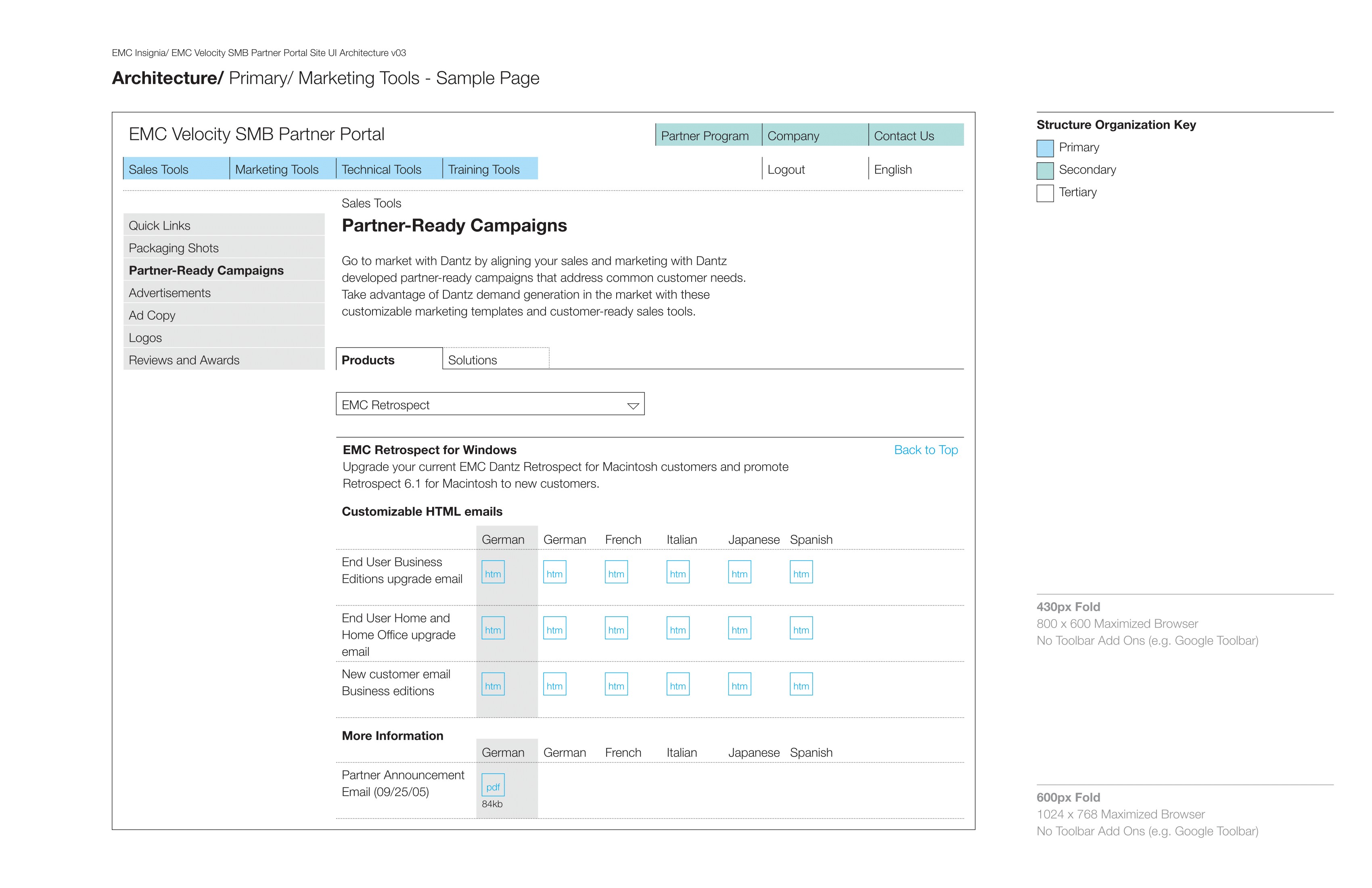
Task: Open French htm file for End User Business upgrade email
Action: [x=616, y=572]
